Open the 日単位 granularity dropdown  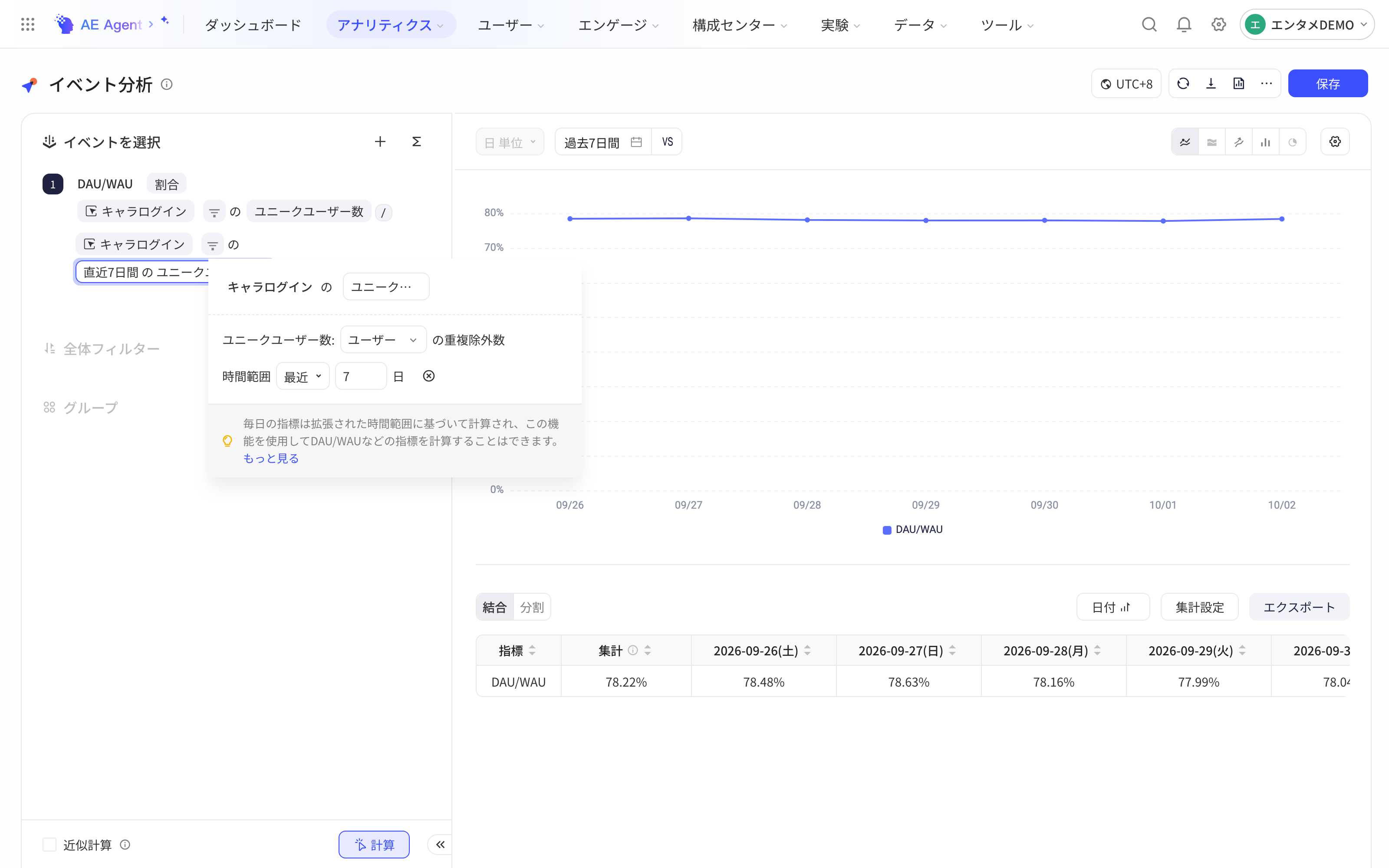pyautogui.click(x=510, y=142)
